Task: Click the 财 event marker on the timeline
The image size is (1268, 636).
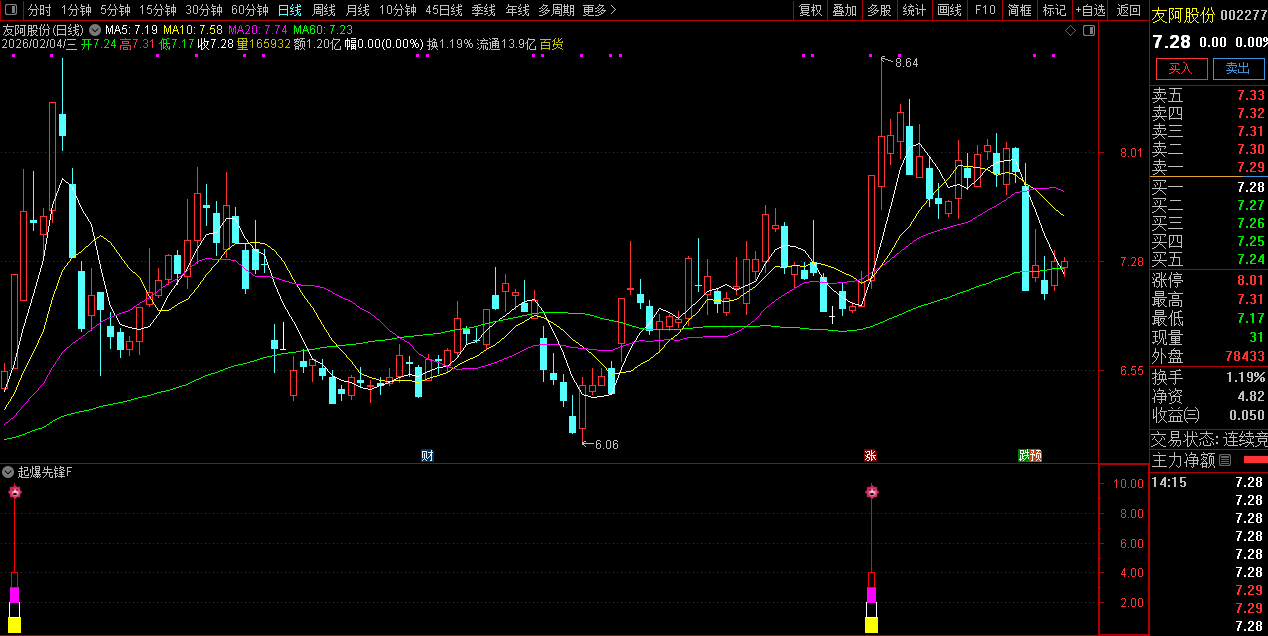Action: click(427, 456)
